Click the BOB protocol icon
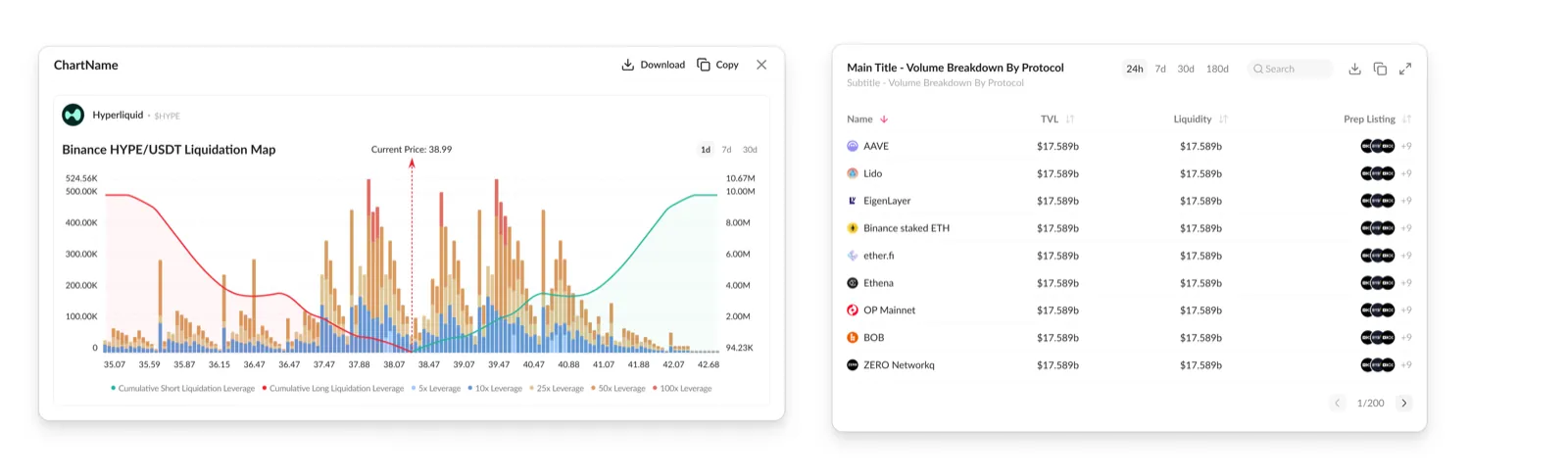This screenshot has height=476, width=1568. (x=853, y=338)
